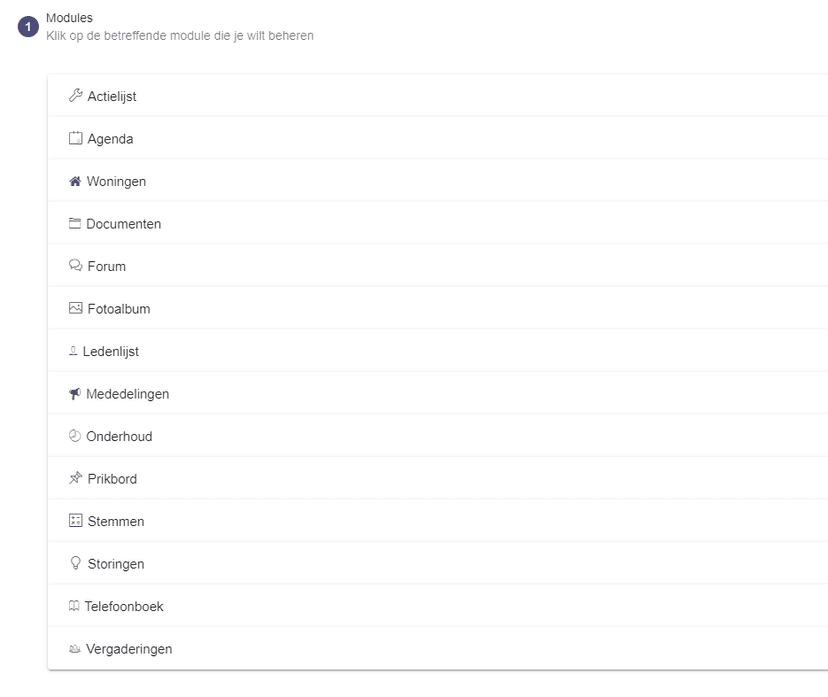Open the Vergaderingen module
Viewport: 828px width, 697px height.
coord(129,649)
